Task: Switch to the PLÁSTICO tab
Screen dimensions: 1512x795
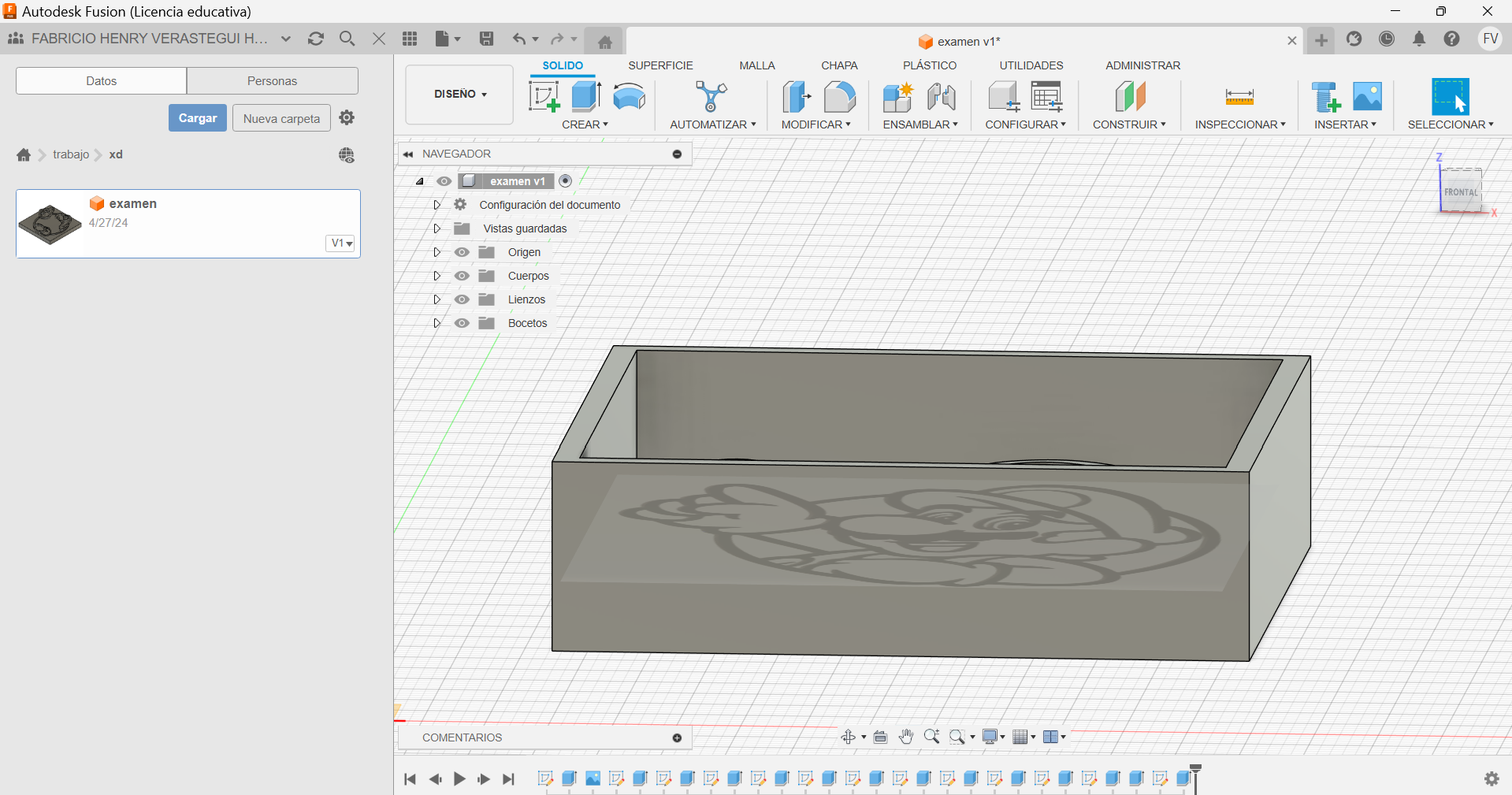Action: click(x=930, y=65)
